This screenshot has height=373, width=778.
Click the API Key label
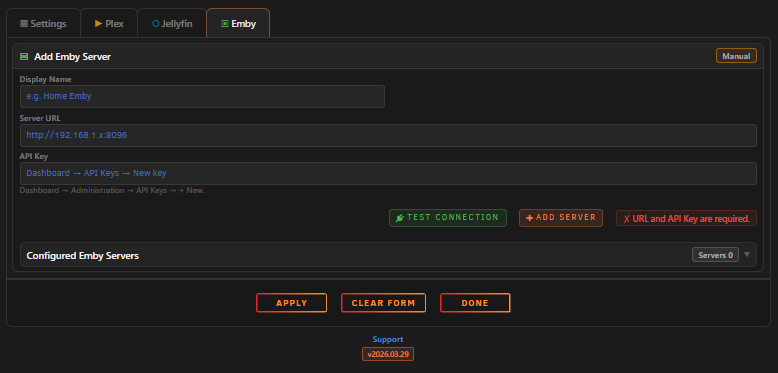34,156
